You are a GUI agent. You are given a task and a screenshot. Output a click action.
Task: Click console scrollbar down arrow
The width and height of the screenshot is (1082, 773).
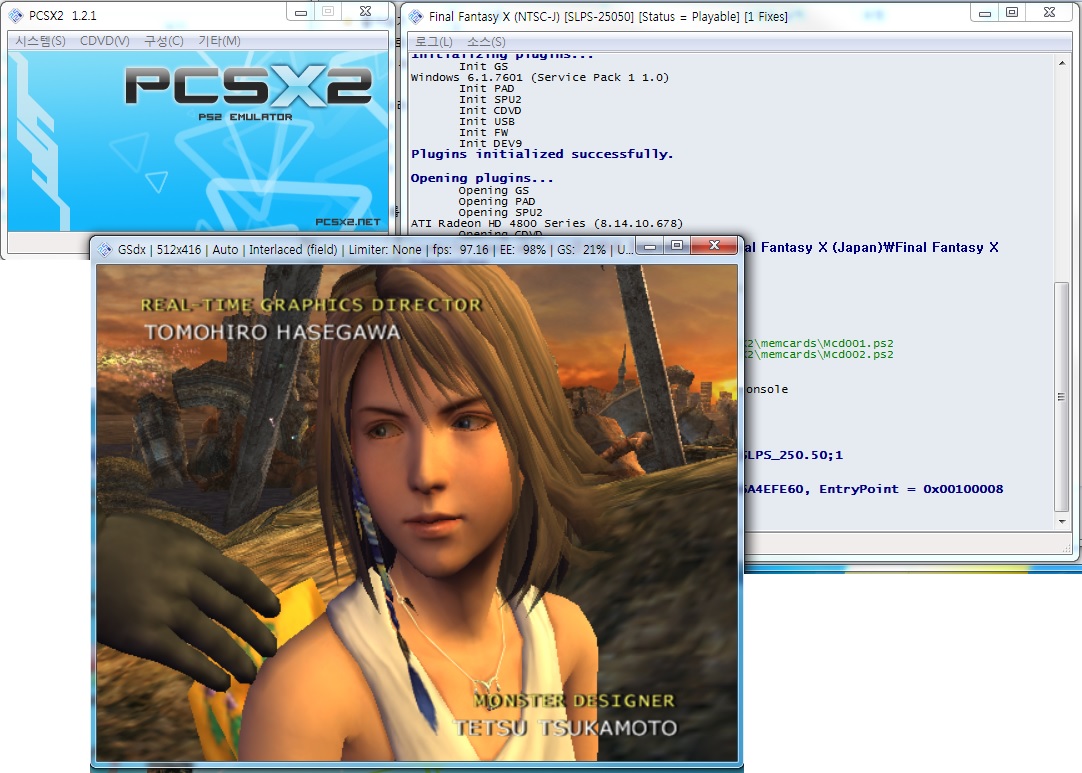point(1062,522)
